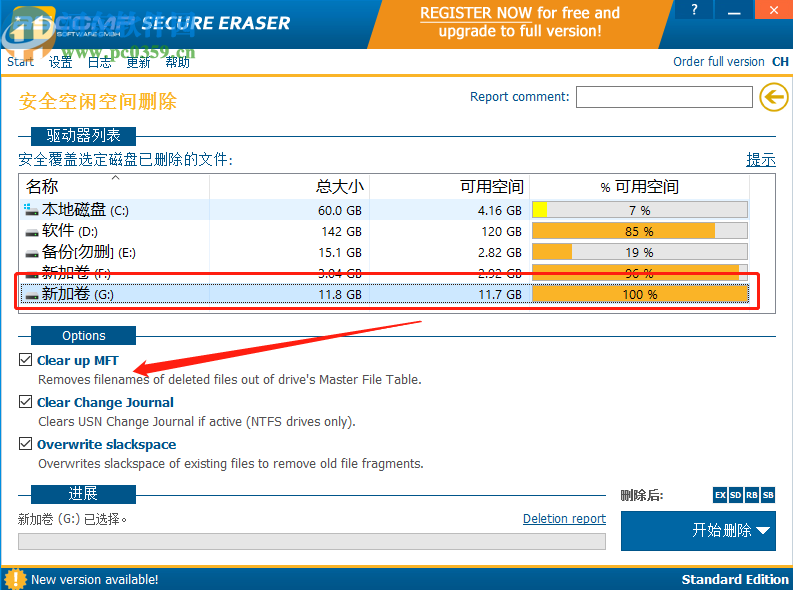Image resolution: width=793 pixels, height=590 pixels.
Task: Click the G: drive icon
Action: [x=32, y=295]
